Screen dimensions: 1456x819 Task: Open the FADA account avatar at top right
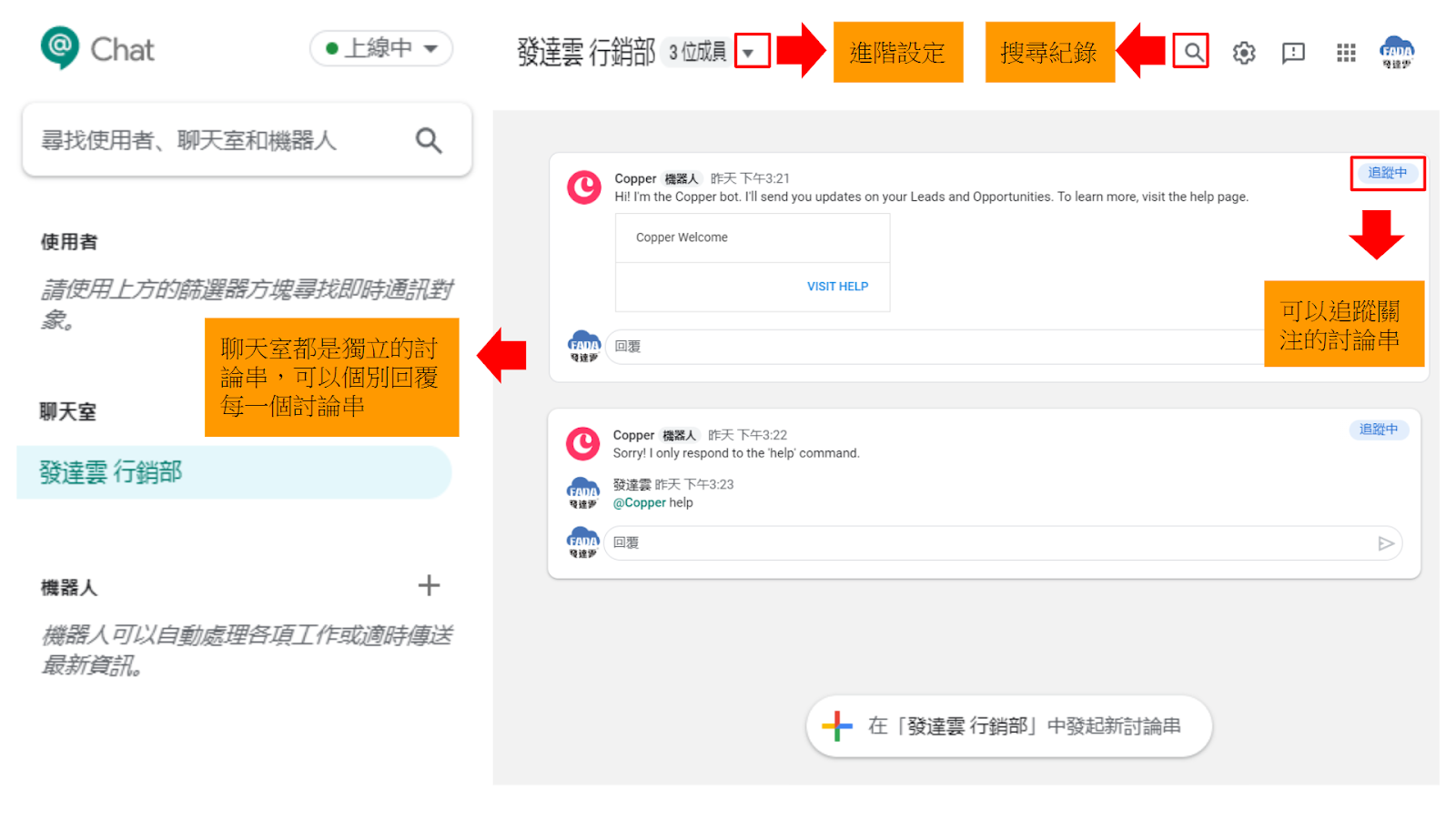pyautogui.click(x=1397, y=52)
